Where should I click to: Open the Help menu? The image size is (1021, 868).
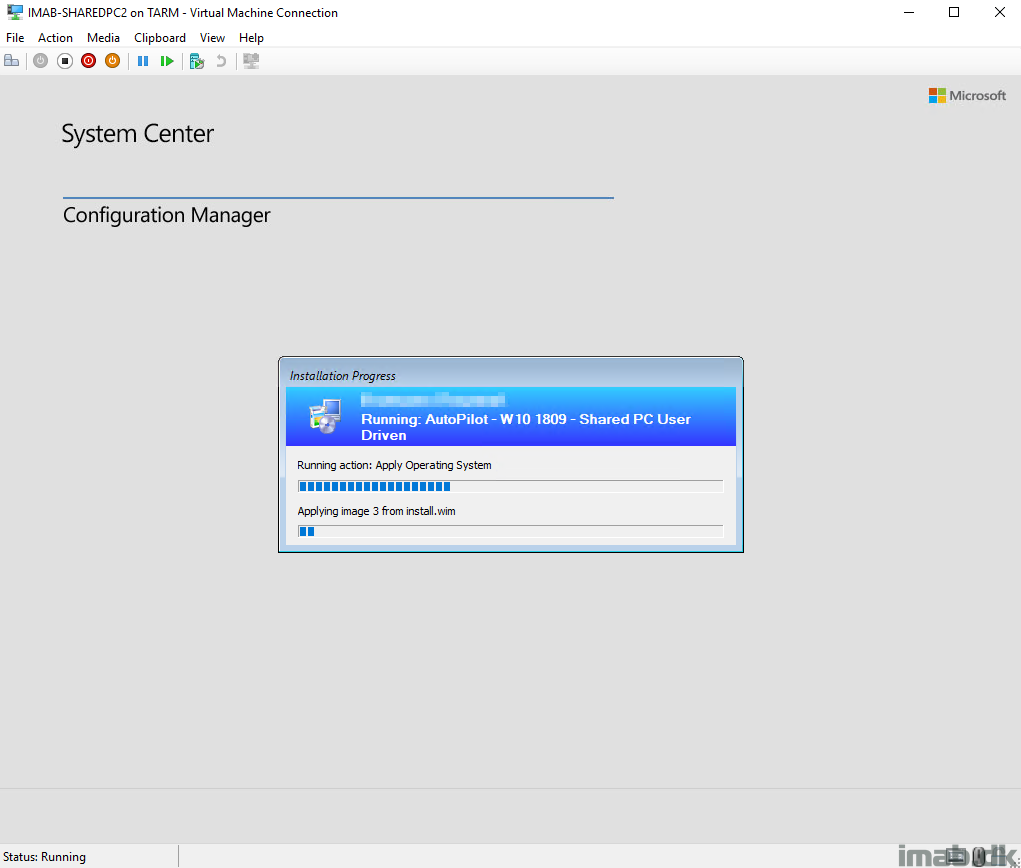251,38
